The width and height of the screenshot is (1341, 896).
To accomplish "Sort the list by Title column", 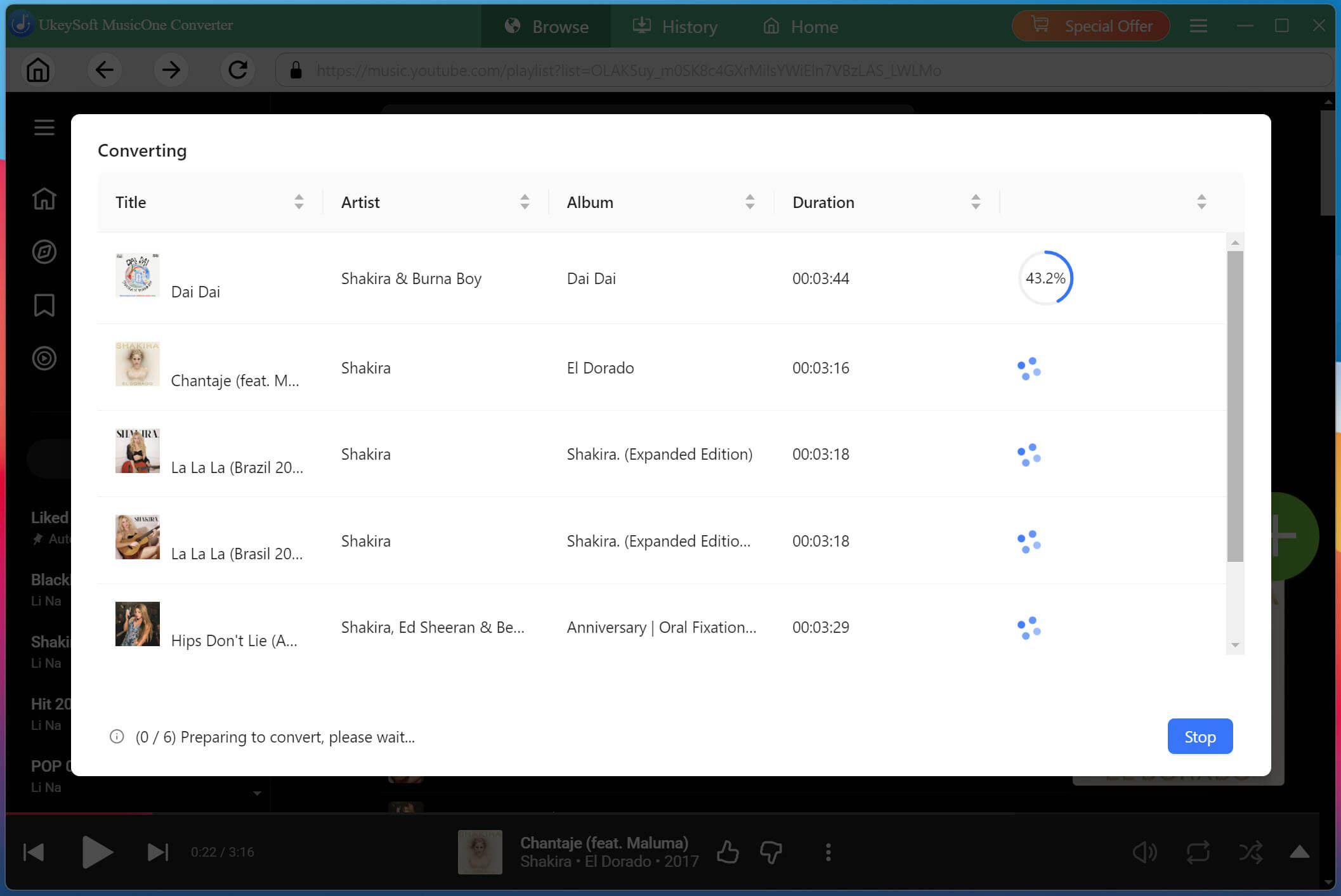I will 299,202.
